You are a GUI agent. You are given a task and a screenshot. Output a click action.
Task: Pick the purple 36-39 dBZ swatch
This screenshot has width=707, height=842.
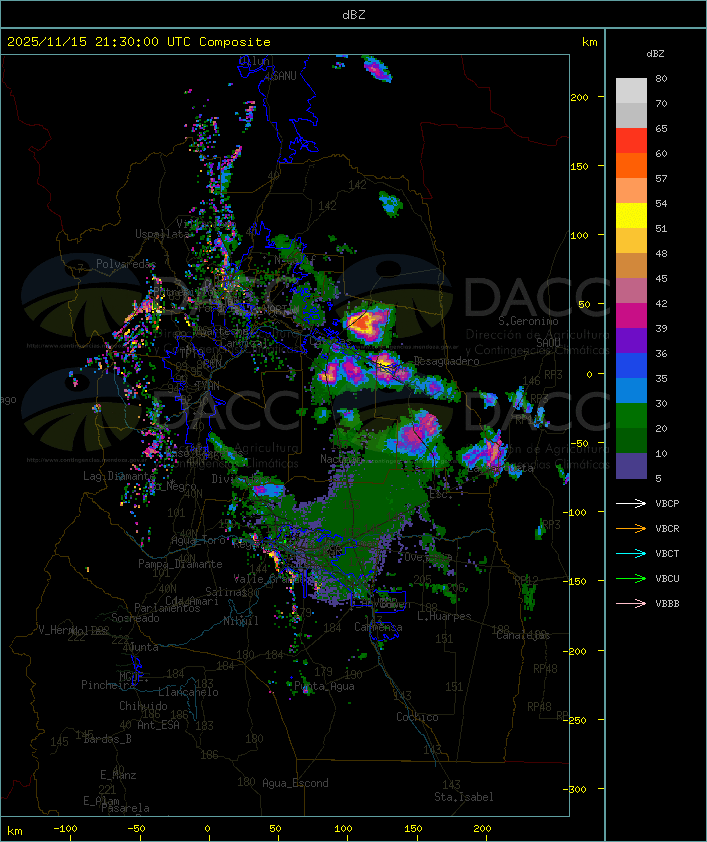(x=631, y=340)
